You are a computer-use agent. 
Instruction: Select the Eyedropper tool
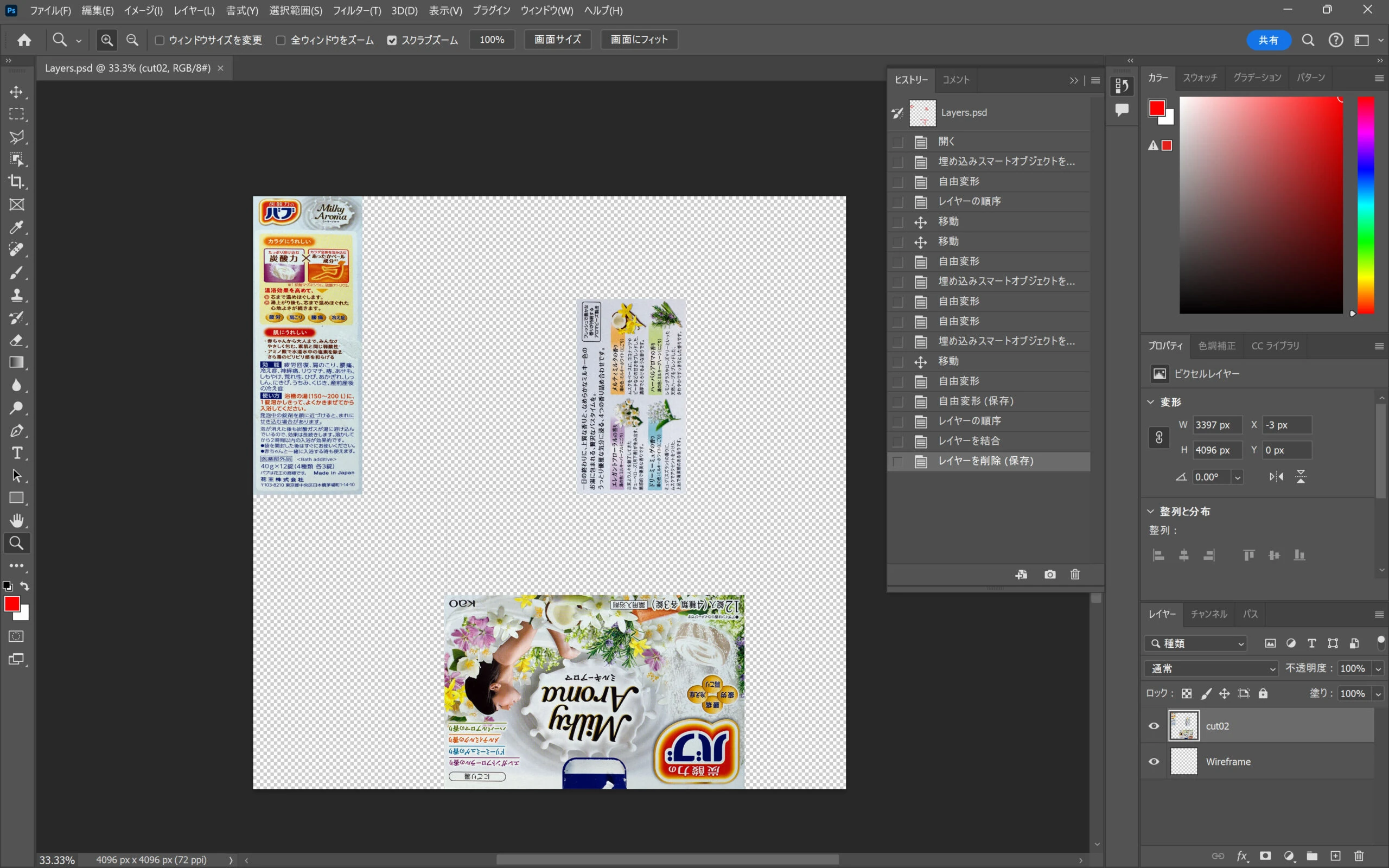[17, 227]
